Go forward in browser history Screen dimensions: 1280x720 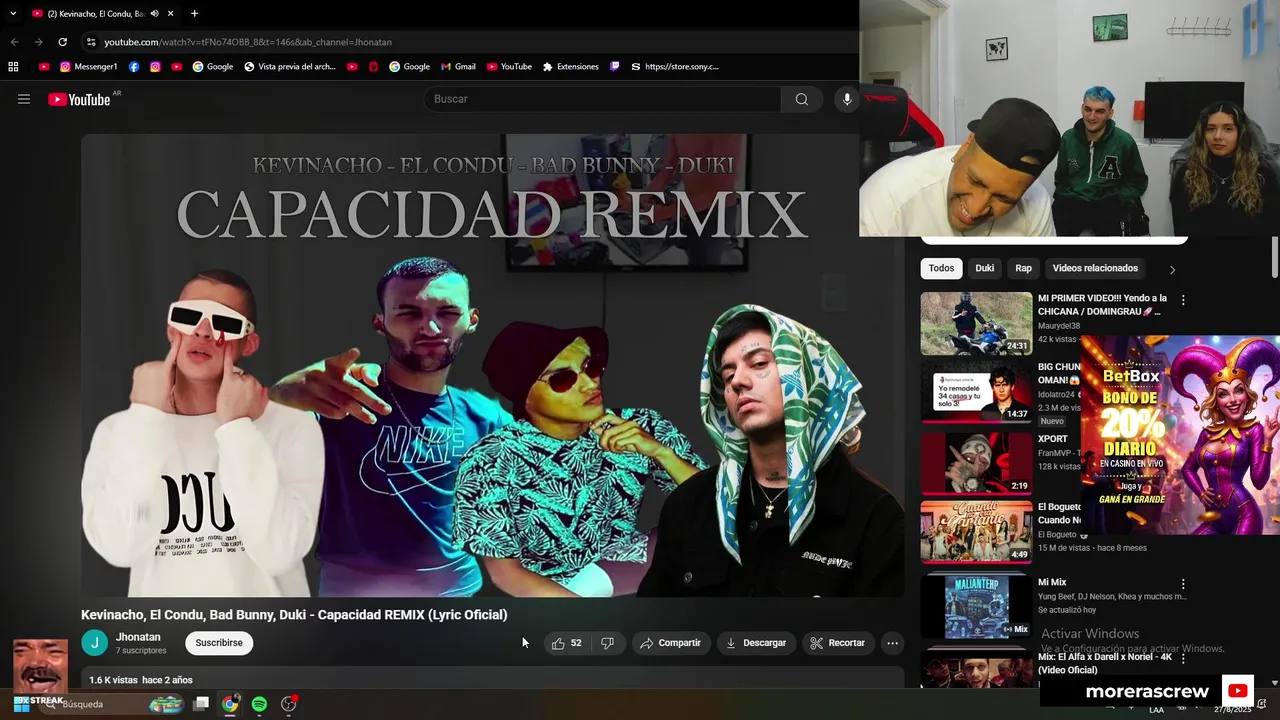pos(38,42)
